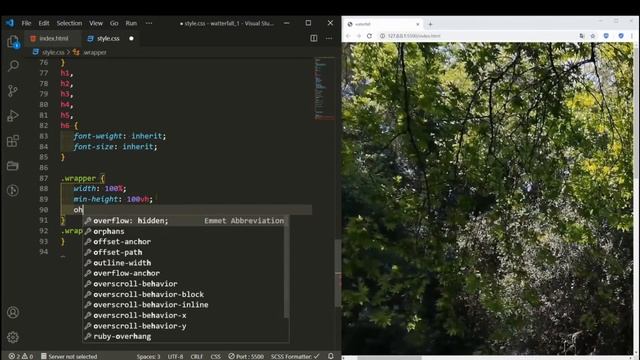Image resolution: width=640 pixels, height=360 pixels.
Task: Open the Manage gear in activity bar
Action: click(13, 337)
